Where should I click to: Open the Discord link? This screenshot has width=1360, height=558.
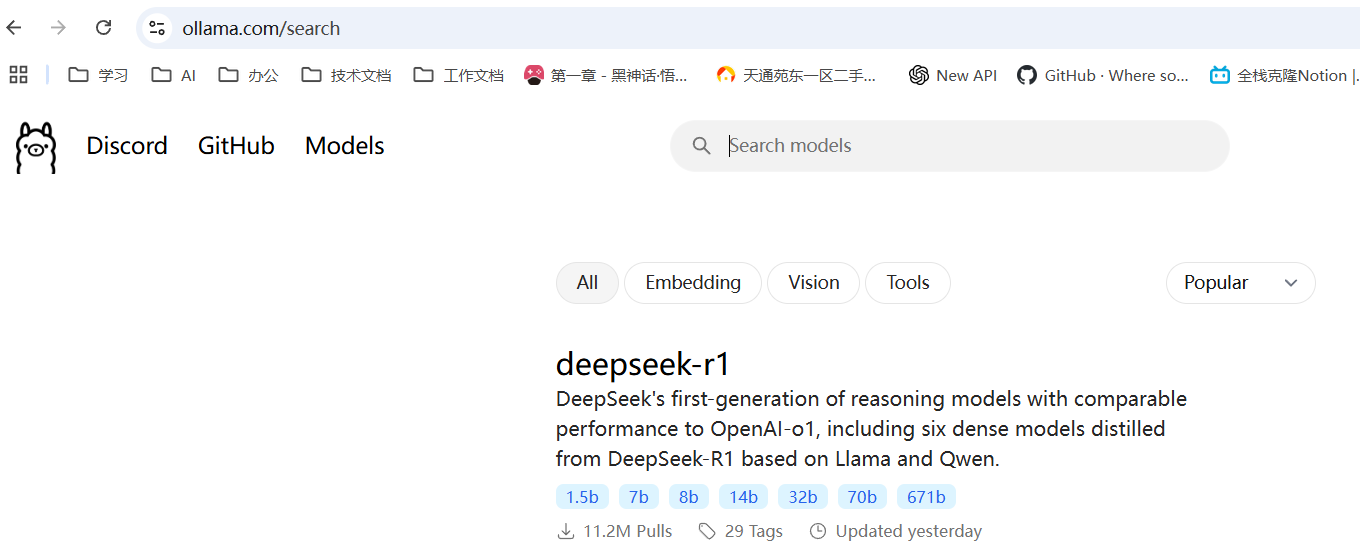(x=127, y=146)
